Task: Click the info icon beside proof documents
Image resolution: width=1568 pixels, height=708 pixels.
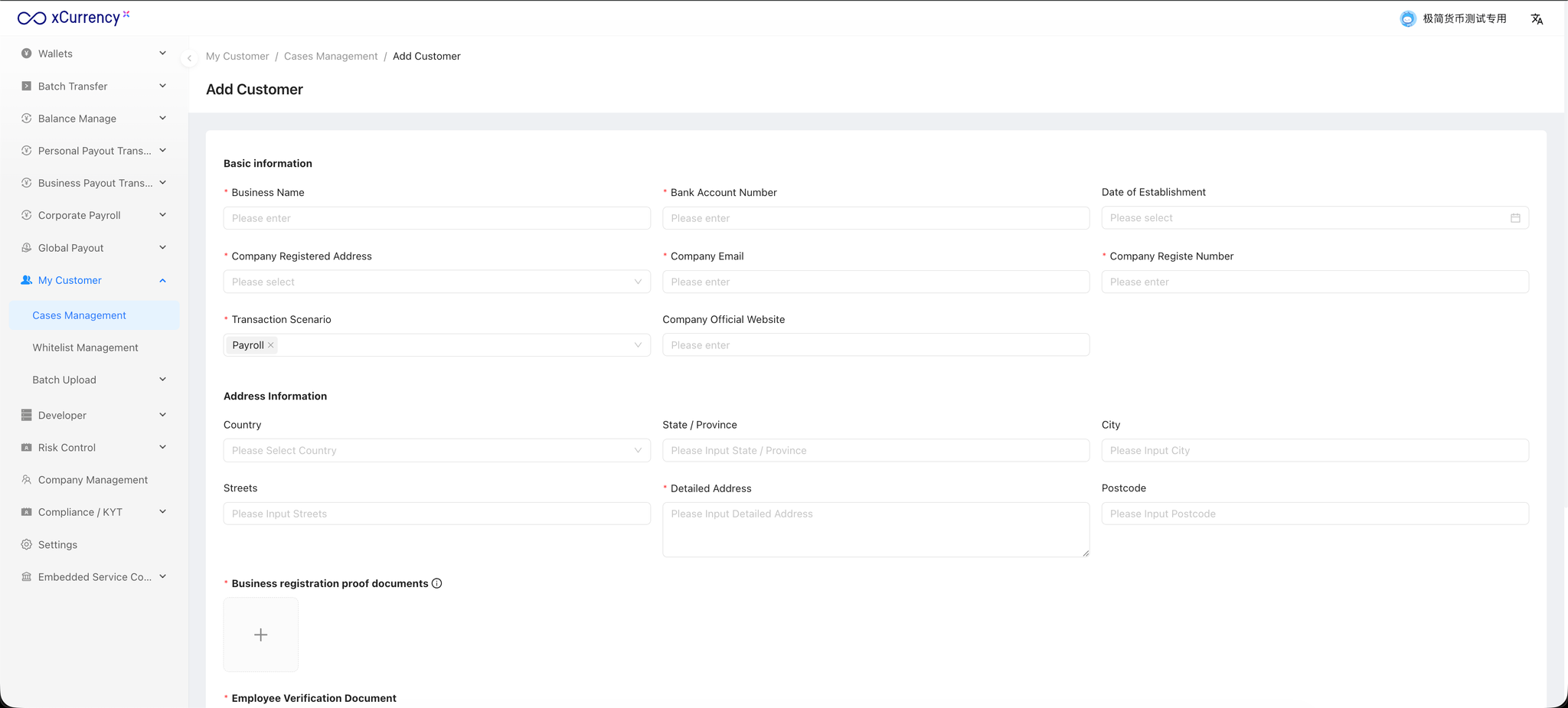Action: coord(437,583)
